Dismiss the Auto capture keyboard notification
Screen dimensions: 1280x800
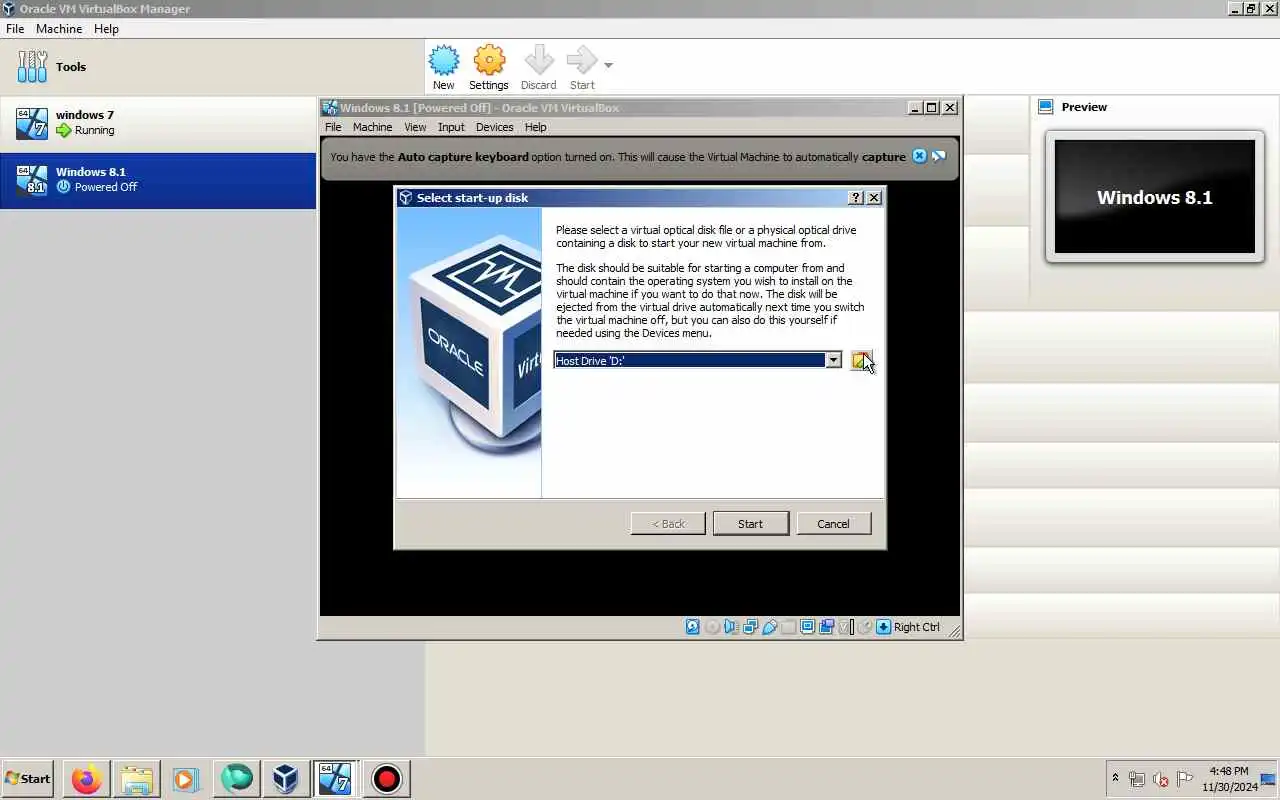[920, 156]
